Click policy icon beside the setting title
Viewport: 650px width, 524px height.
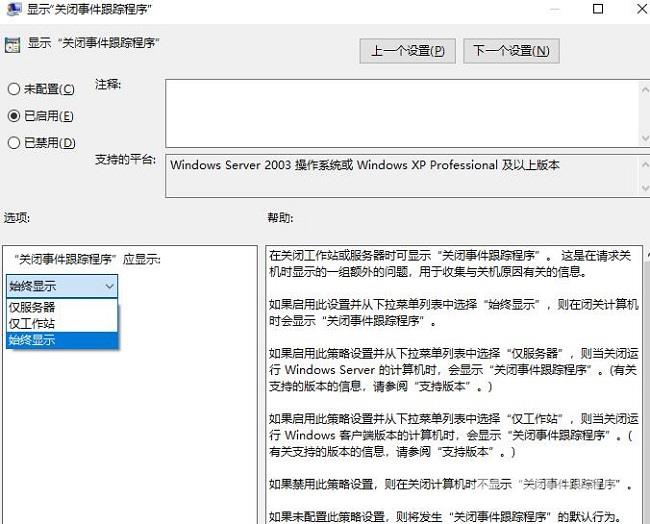[12, 44]
